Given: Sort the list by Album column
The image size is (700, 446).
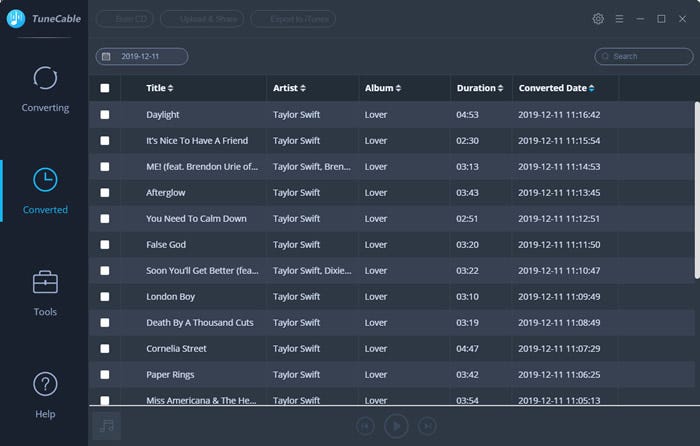Looking at the screenshot, I should coord(383,88).
